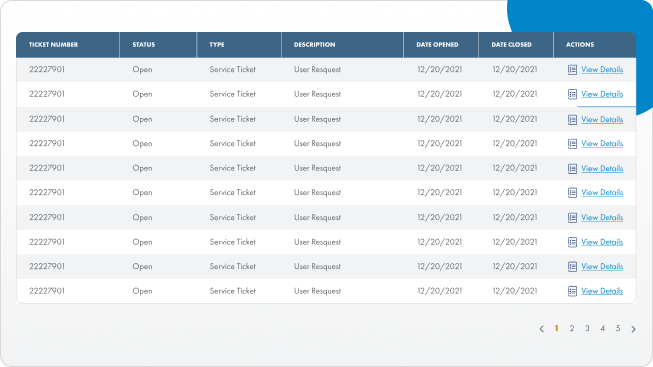The width and height of the screenshot is (653, 367).
Task: Click the details icon in the fourth row
Action: (x=572, y=144)
